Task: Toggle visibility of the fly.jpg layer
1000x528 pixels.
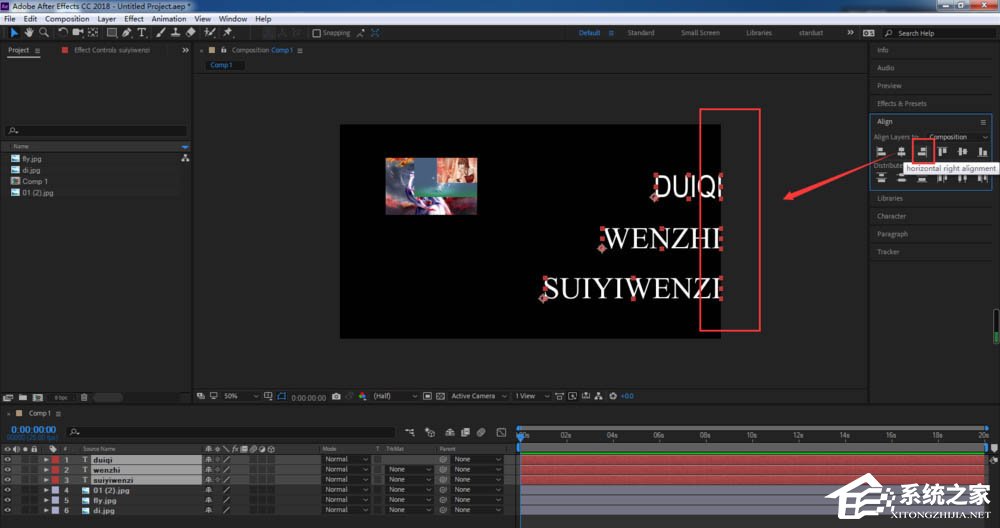Action: click(x=7, y=500)
